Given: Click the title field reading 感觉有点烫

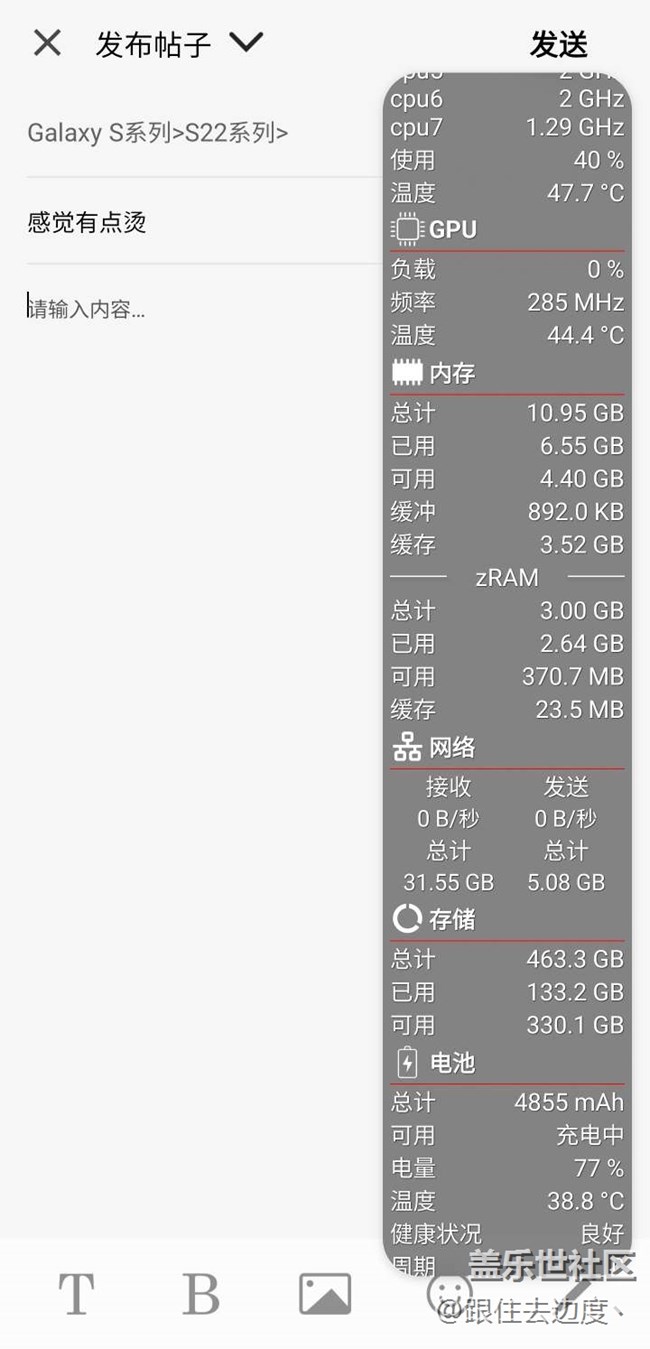Looking at the screenshot, I should [x=88, y=222].
